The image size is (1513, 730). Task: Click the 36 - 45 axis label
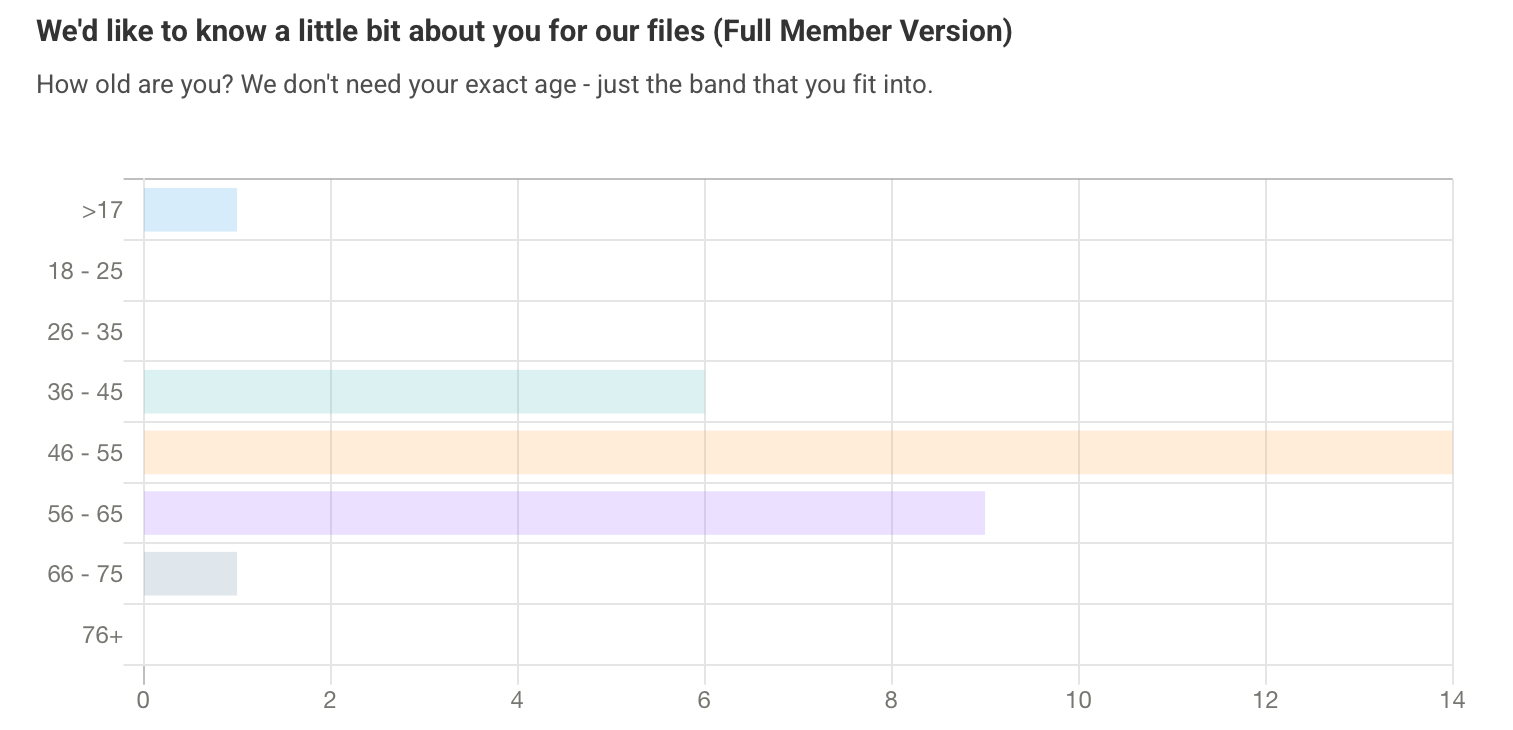pos(85,392)
